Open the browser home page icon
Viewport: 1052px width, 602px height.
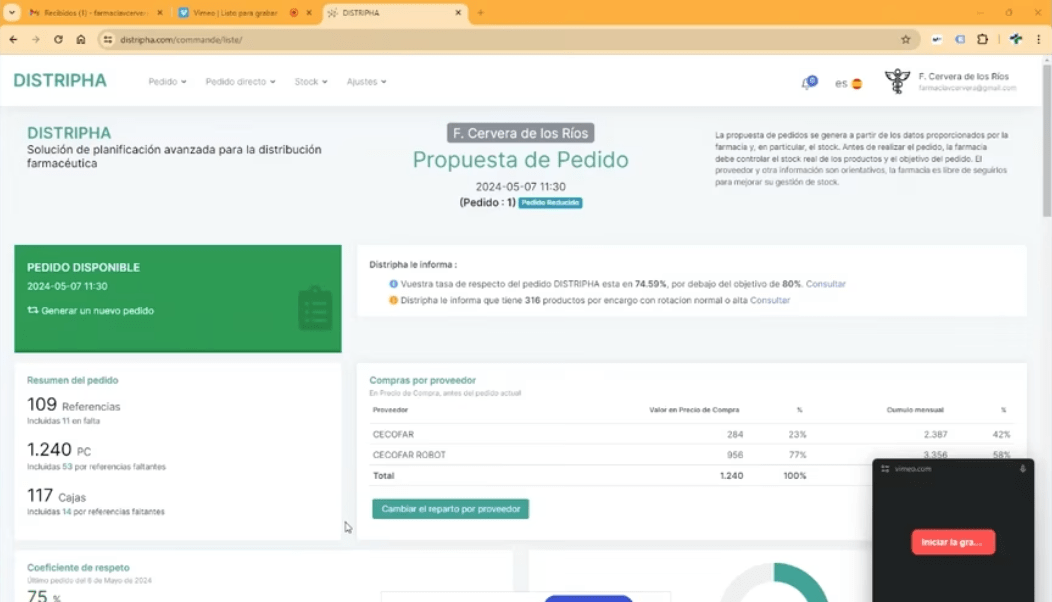click(81, 40)
